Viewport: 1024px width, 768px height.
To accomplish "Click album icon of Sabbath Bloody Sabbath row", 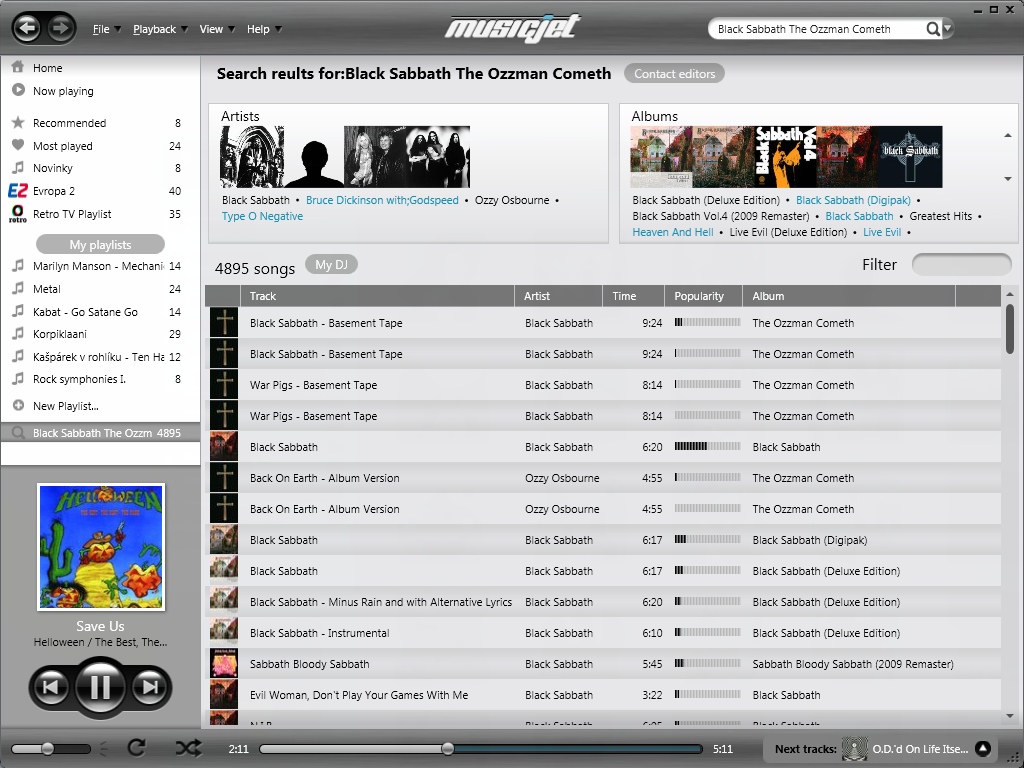I will [224, 664].
